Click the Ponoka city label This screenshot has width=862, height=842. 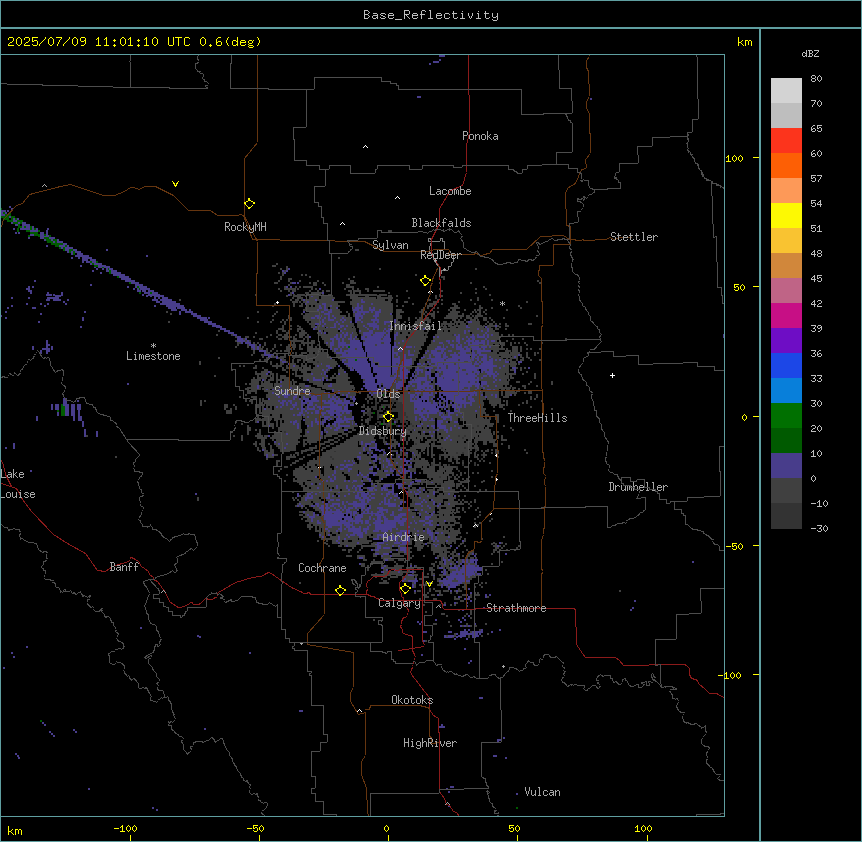point(480,136)
